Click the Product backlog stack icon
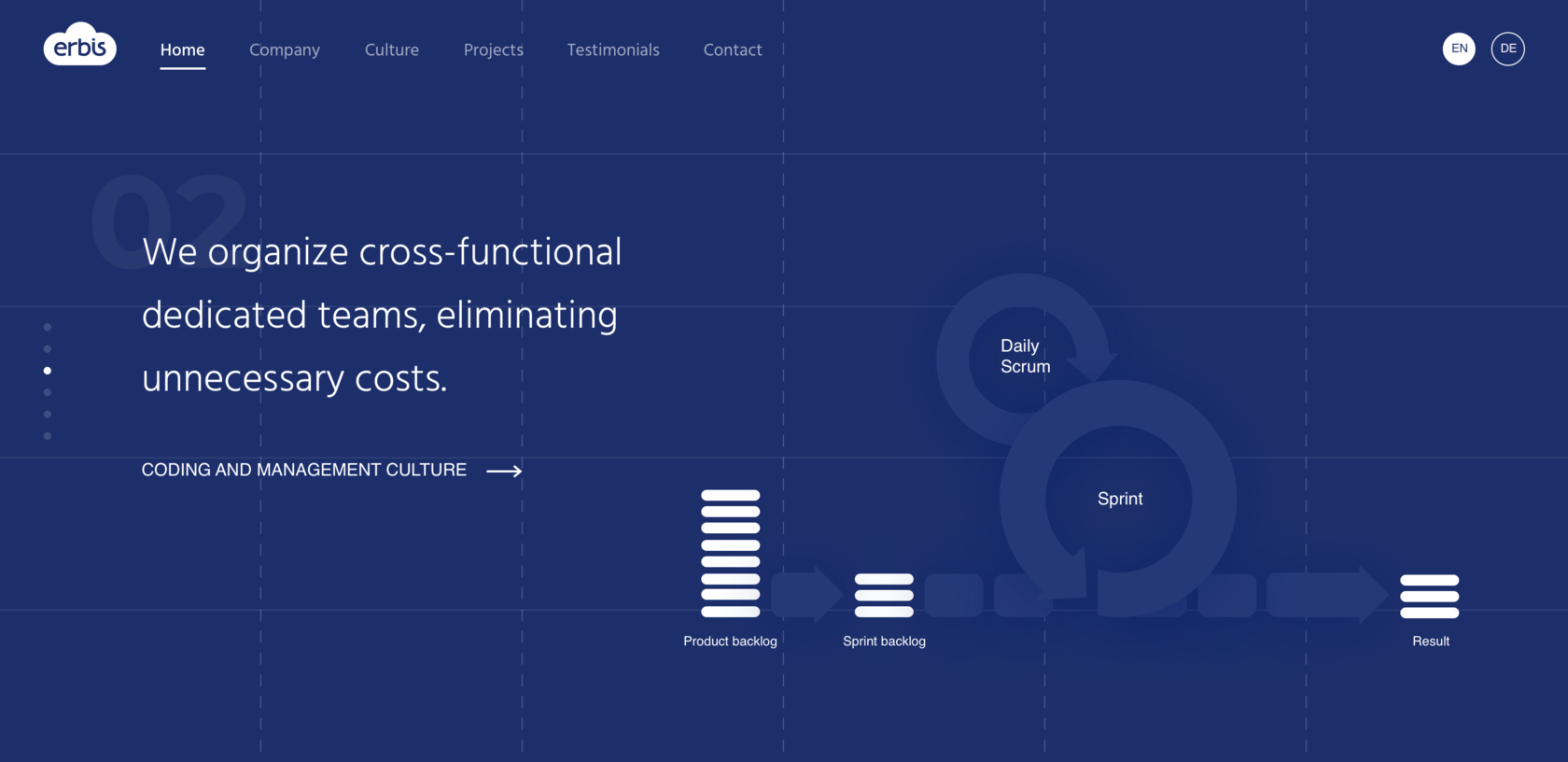Viewport: 1568px width, 762px height. (x=730, y=553)
